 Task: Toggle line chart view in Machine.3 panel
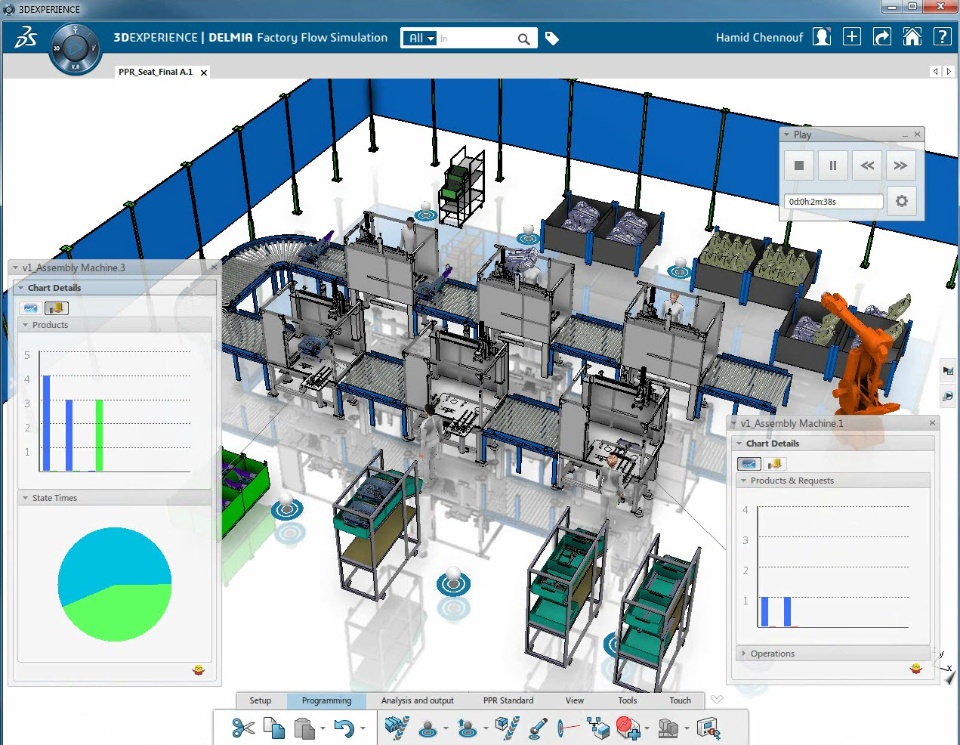click(31, 308)
